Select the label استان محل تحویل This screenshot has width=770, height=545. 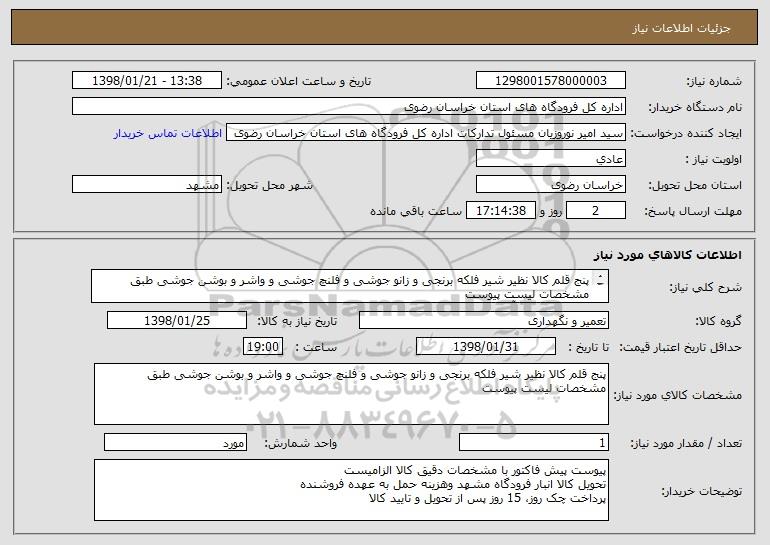click(695, 186)
